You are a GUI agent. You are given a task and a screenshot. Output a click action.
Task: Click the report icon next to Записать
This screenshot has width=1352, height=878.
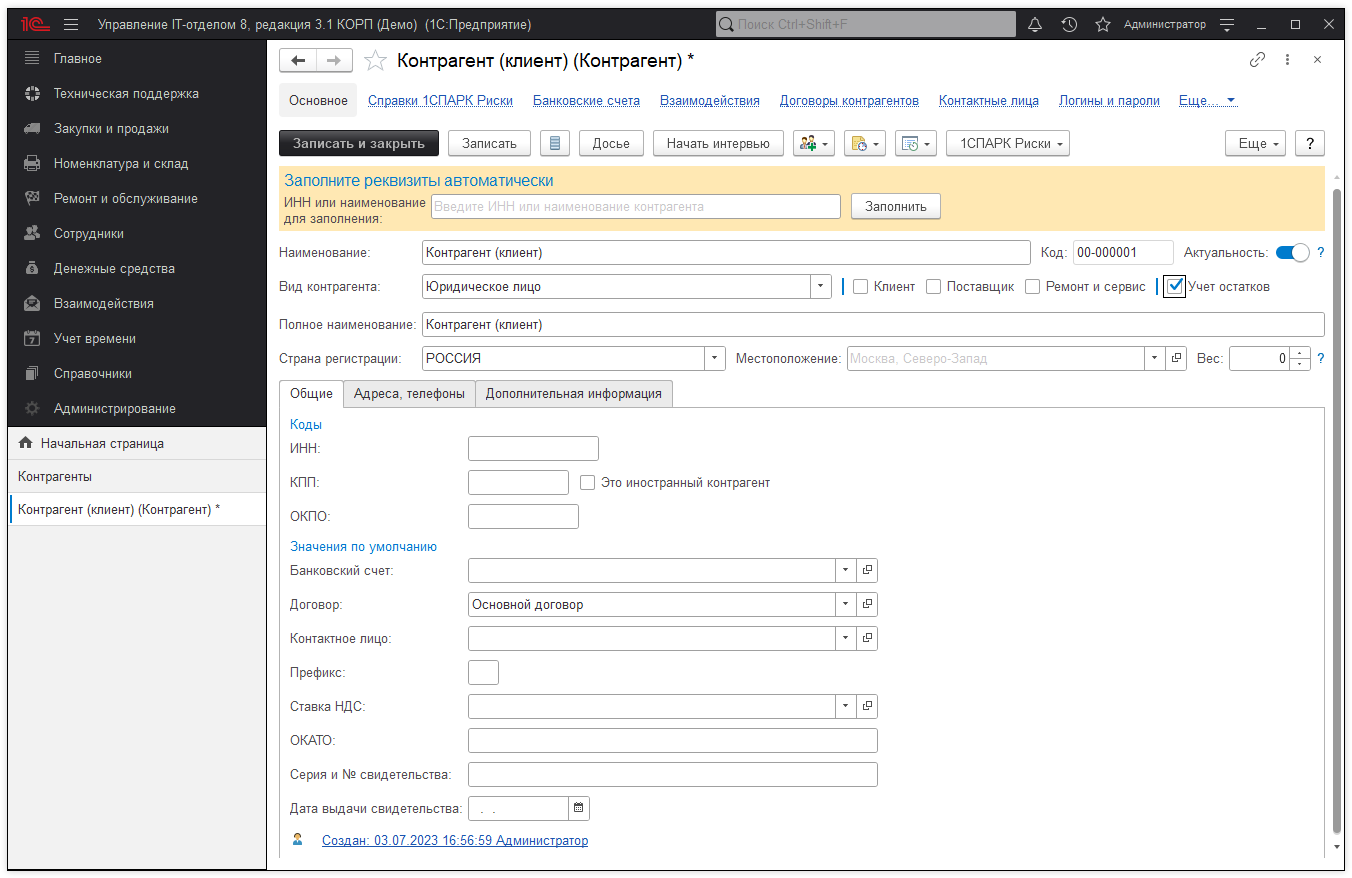554,143
